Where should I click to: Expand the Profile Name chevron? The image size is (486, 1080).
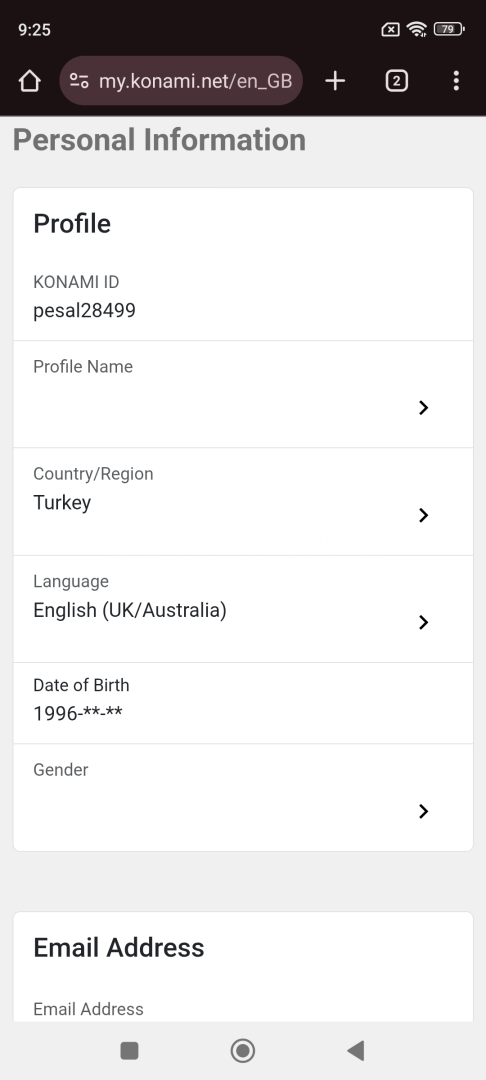[423, 408]
